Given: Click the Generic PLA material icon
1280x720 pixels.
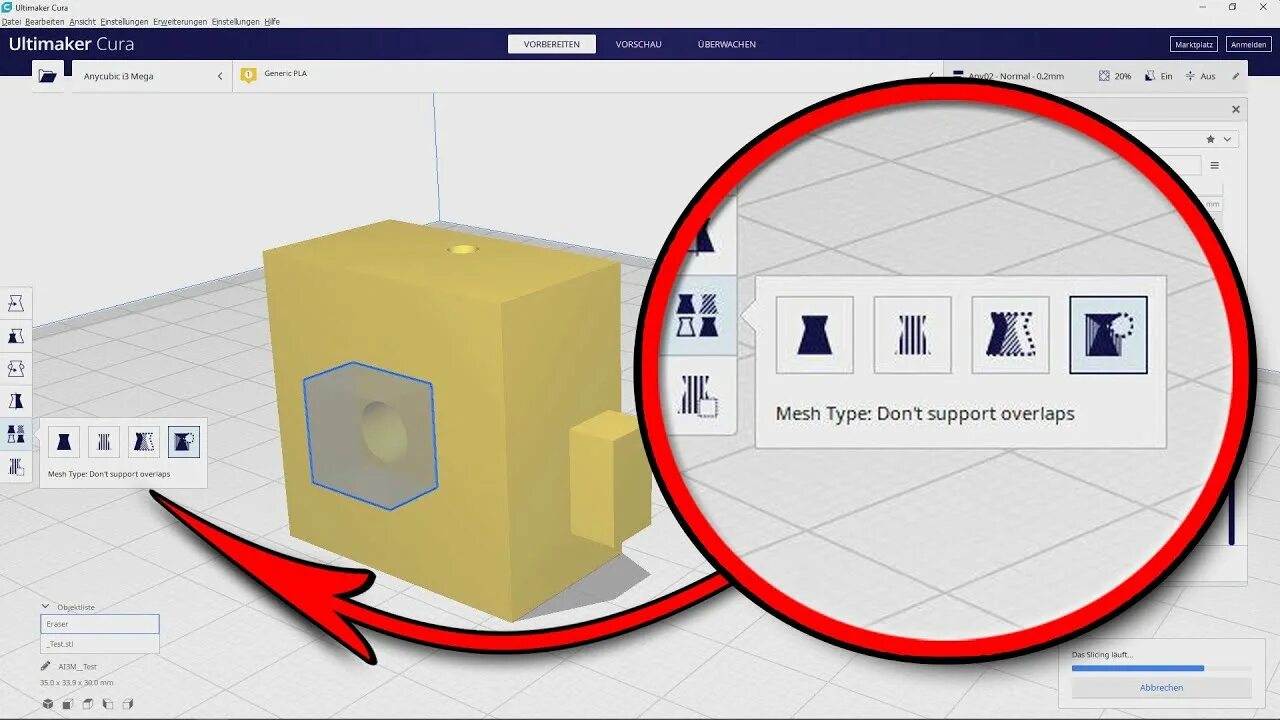Looking at the screenshot, I should tap(248, 75).
